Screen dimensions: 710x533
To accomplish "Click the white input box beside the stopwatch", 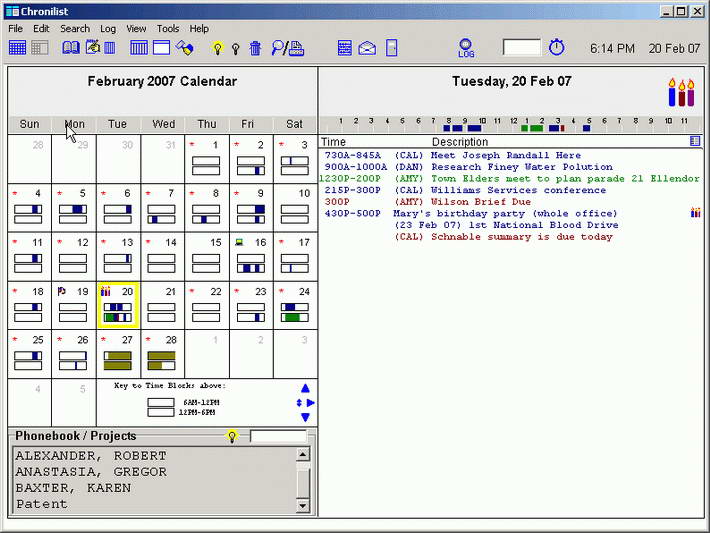I will point(522,47).
